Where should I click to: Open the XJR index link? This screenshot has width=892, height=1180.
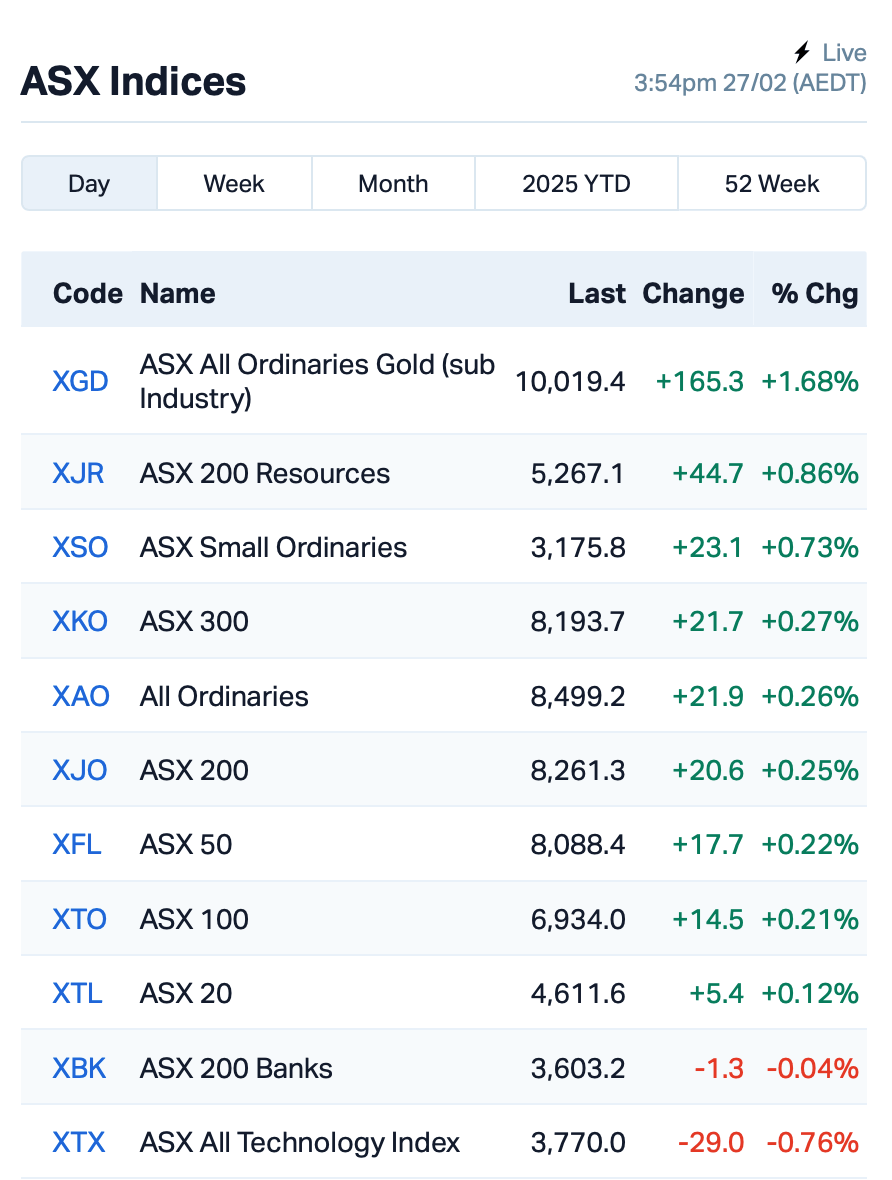point(78,473)
